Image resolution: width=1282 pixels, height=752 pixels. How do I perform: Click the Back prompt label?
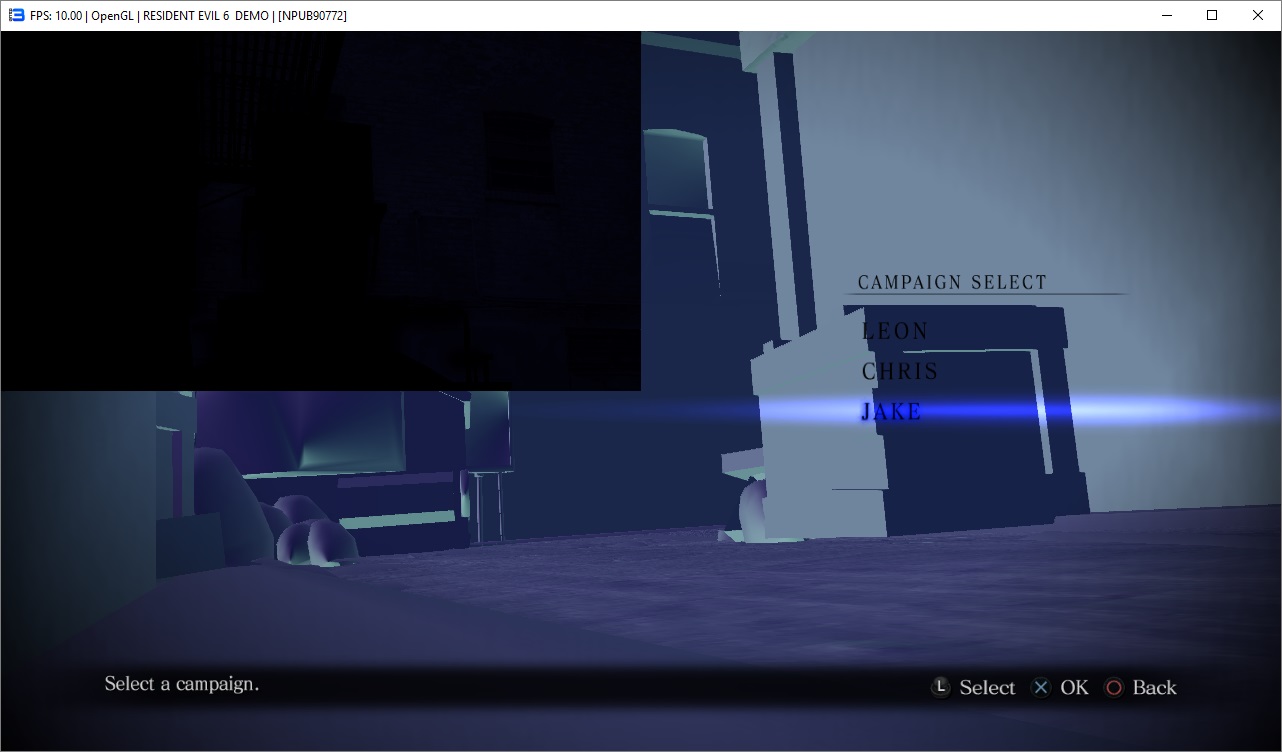click(1155, 687)
